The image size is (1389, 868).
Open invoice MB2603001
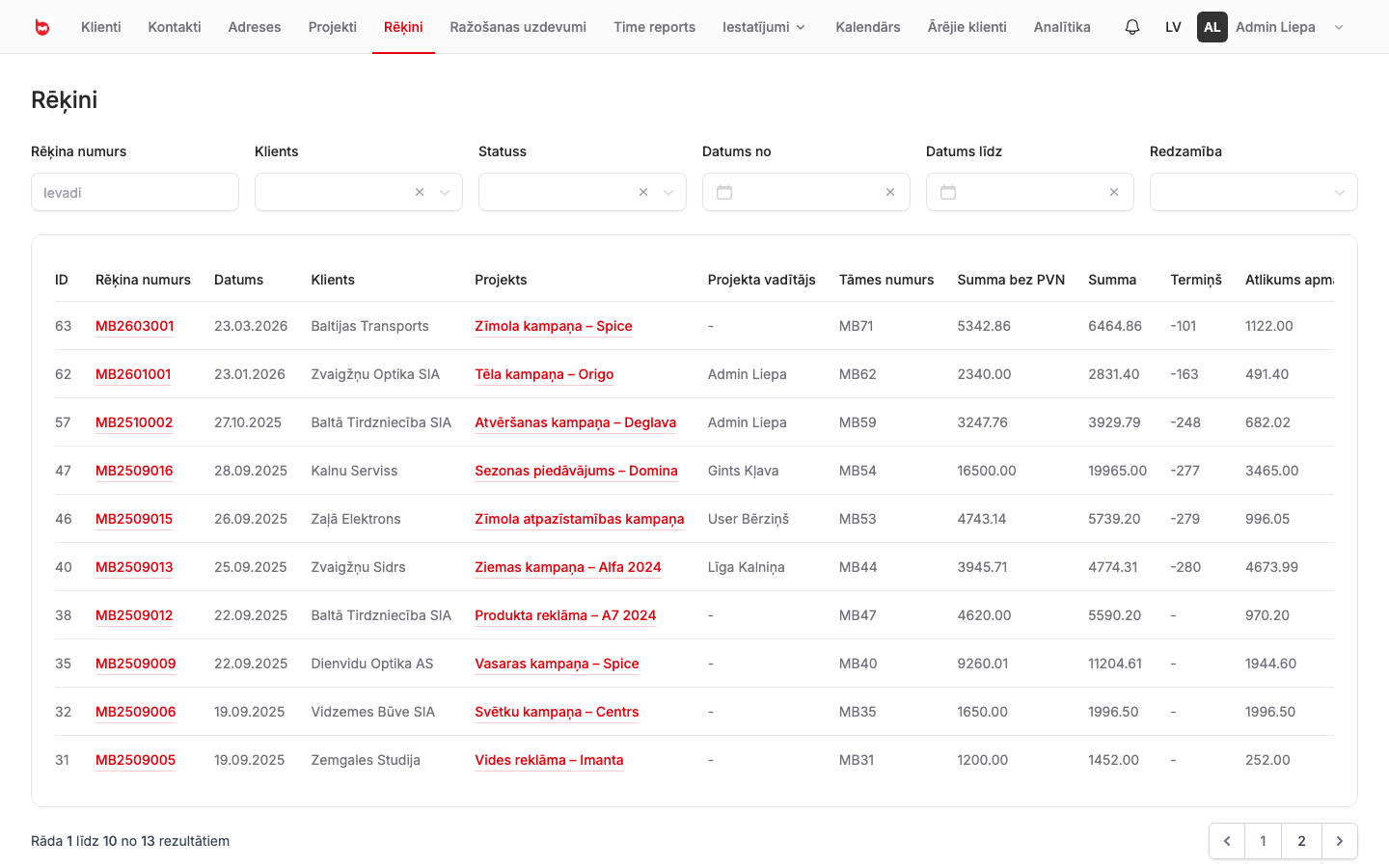click(x=135, y=326)
